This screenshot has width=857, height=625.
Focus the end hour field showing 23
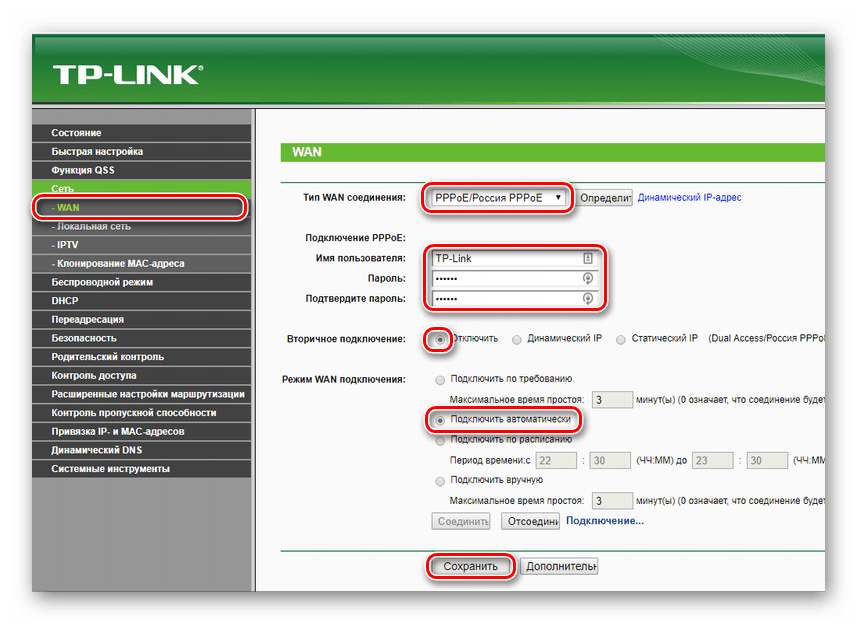[x=713, y=461]
